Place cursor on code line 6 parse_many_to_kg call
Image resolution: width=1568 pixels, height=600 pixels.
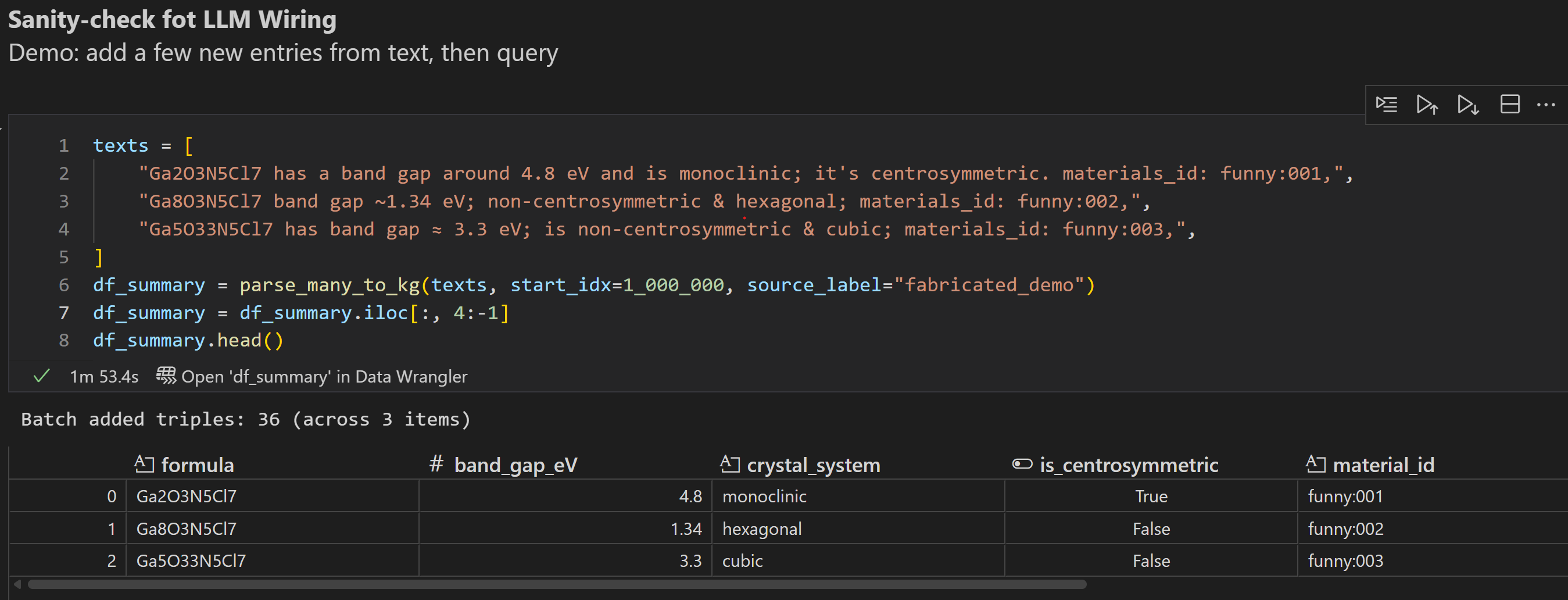[x=335, y=284]
